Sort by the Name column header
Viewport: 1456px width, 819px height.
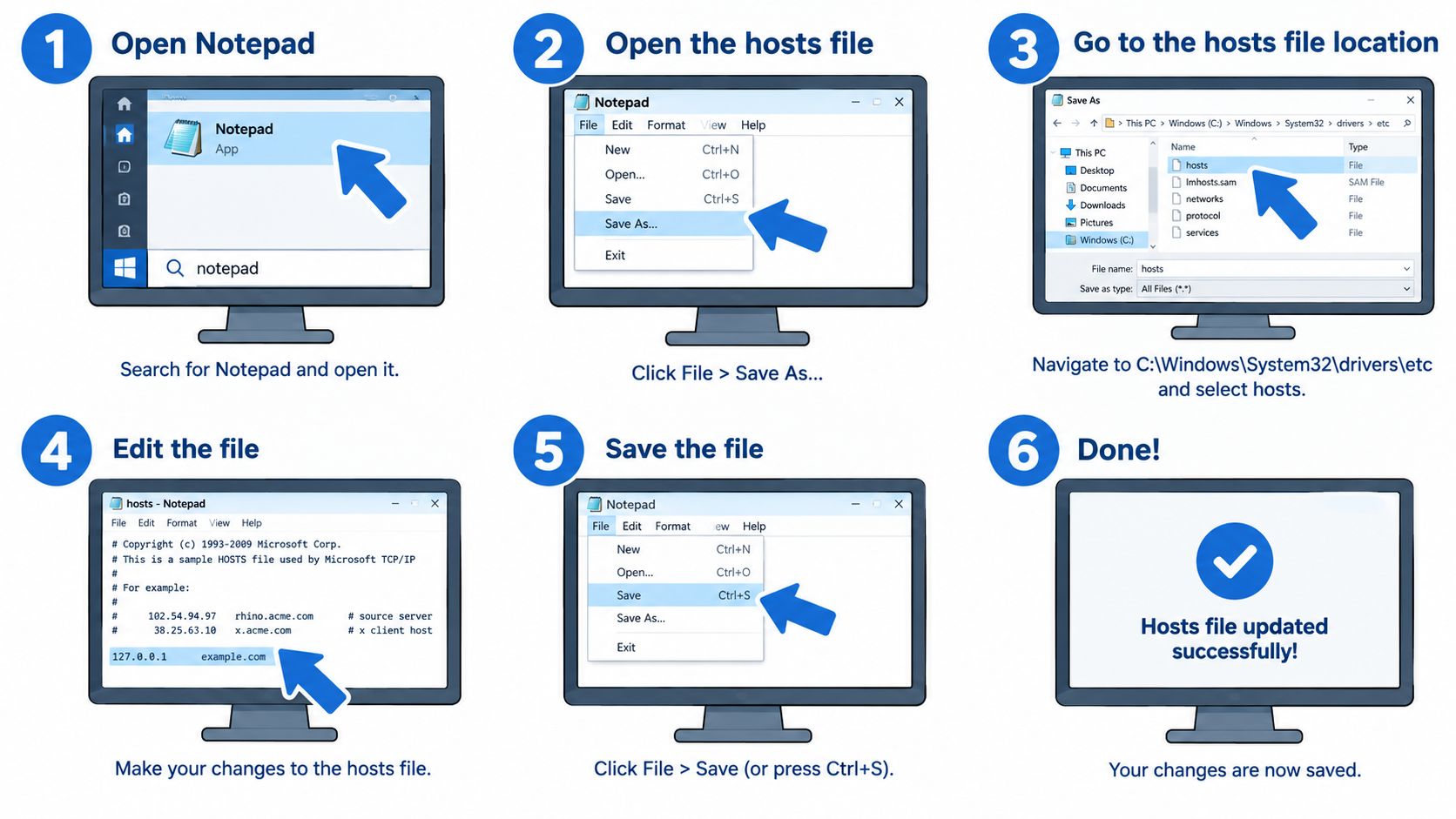[1183, 147]
